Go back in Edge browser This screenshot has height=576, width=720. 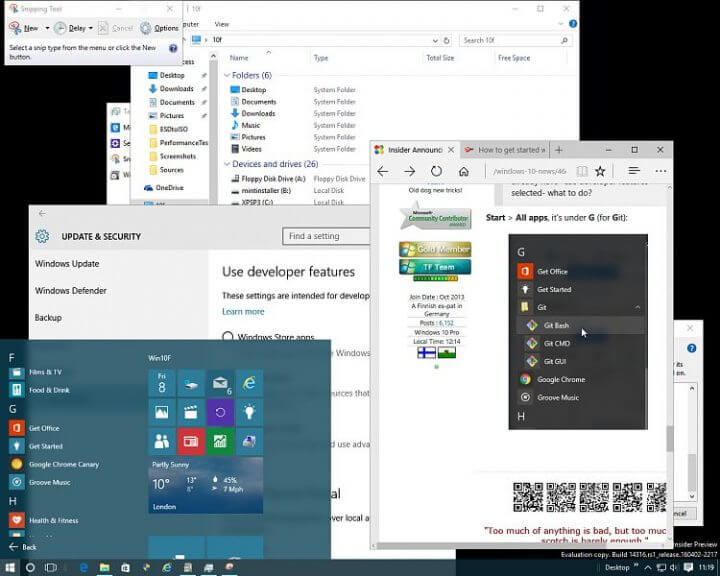(382, 171)
